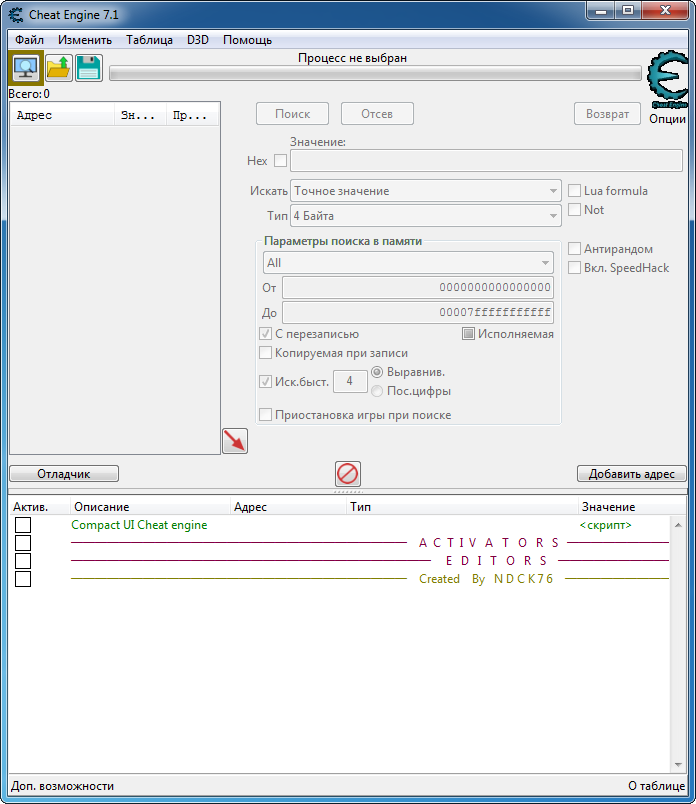Click Доп. возможности in the status bar
This screenshot has height=804, width=696.
[x=63, y=786]
